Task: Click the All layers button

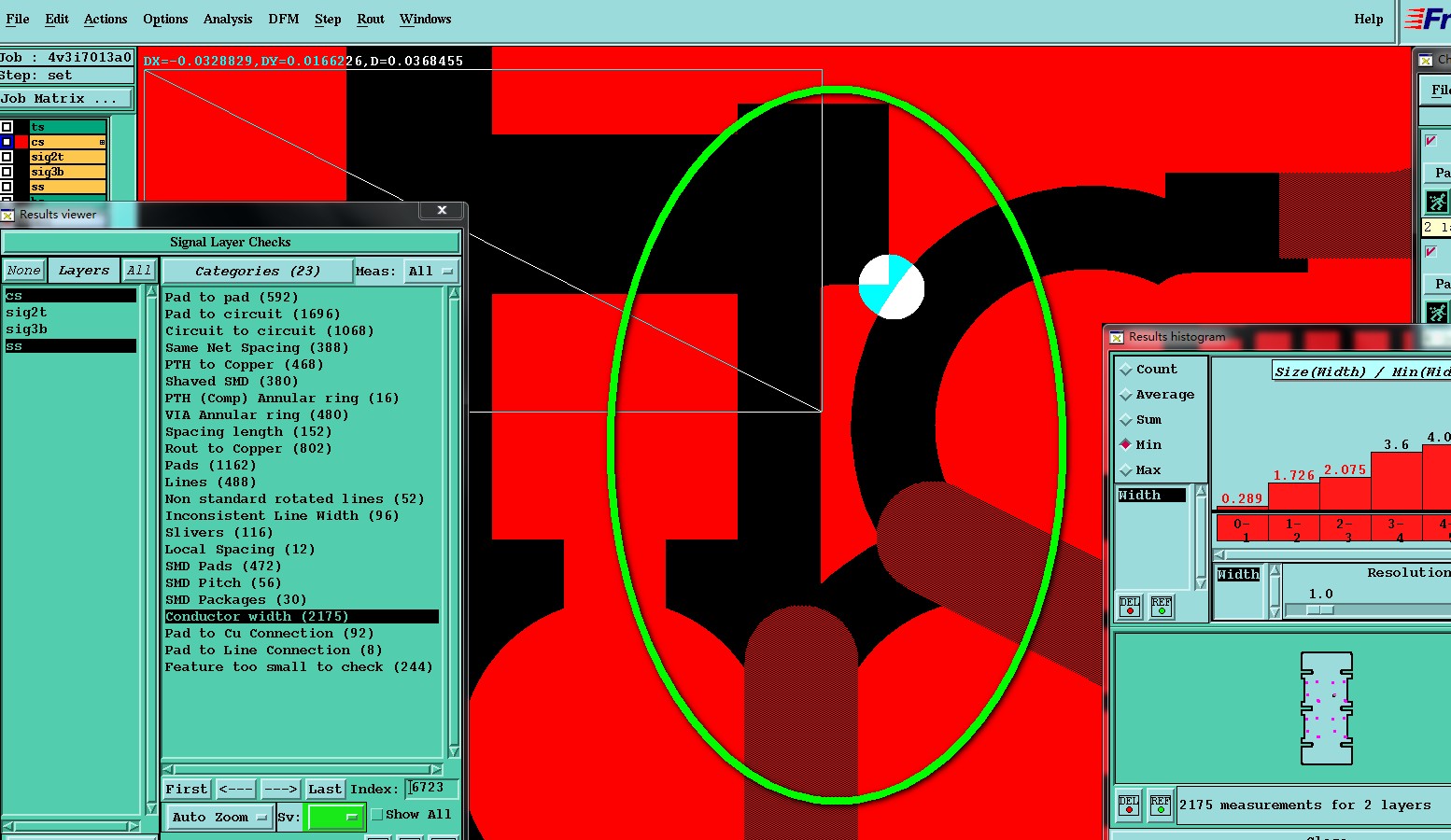Action: click(139, 271)
